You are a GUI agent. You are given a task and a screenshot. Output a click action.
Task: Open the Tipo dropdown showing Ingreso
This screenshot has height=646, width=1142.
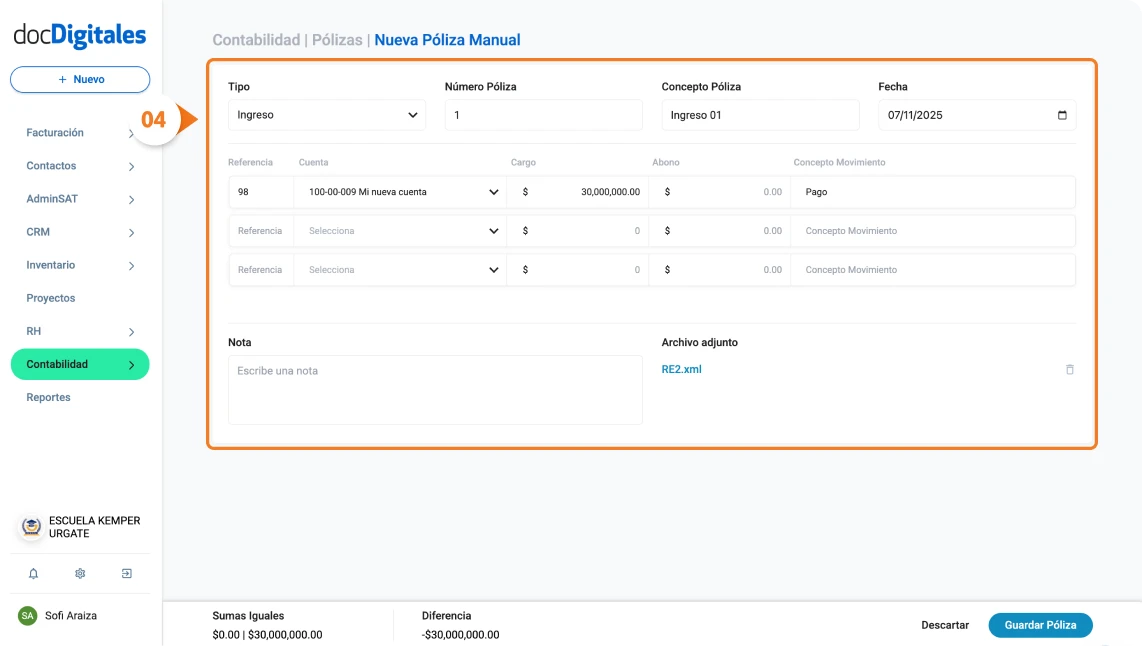326,114
